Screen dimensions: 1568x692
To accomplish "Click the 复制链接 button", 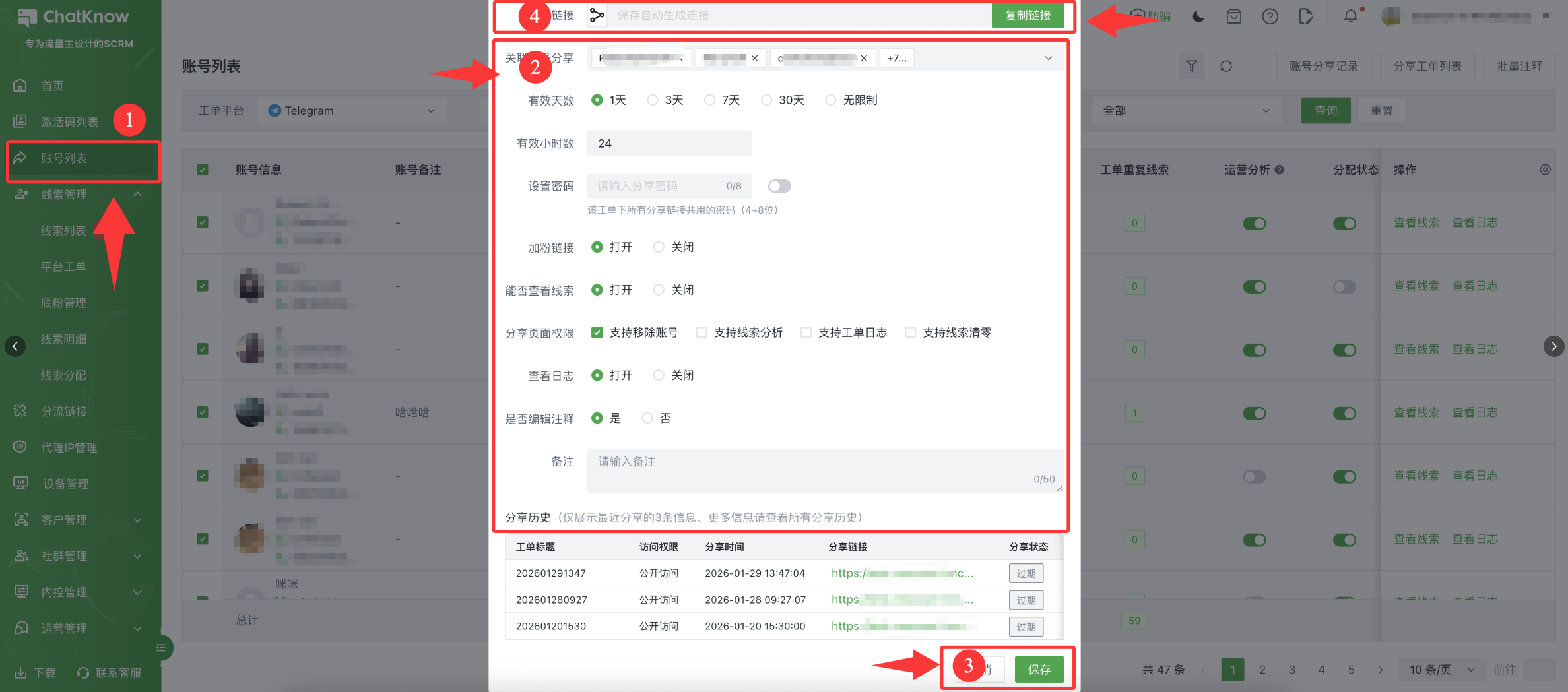I will click(1028, 15).
